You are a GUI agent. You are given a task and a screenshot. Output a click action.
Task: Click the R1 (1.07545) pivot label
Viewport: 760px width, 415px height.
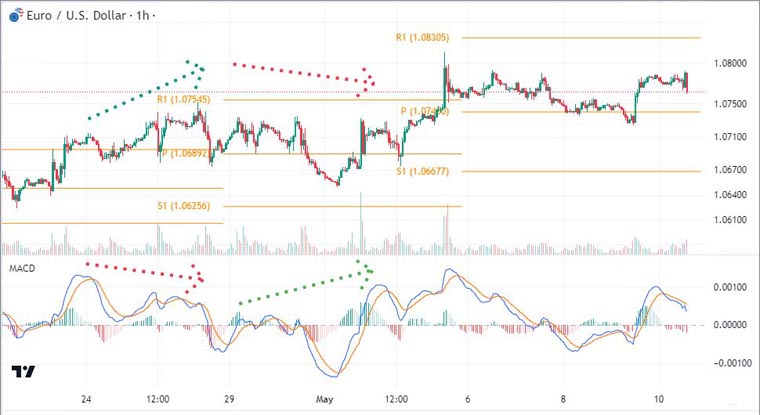tap(183, 99)
